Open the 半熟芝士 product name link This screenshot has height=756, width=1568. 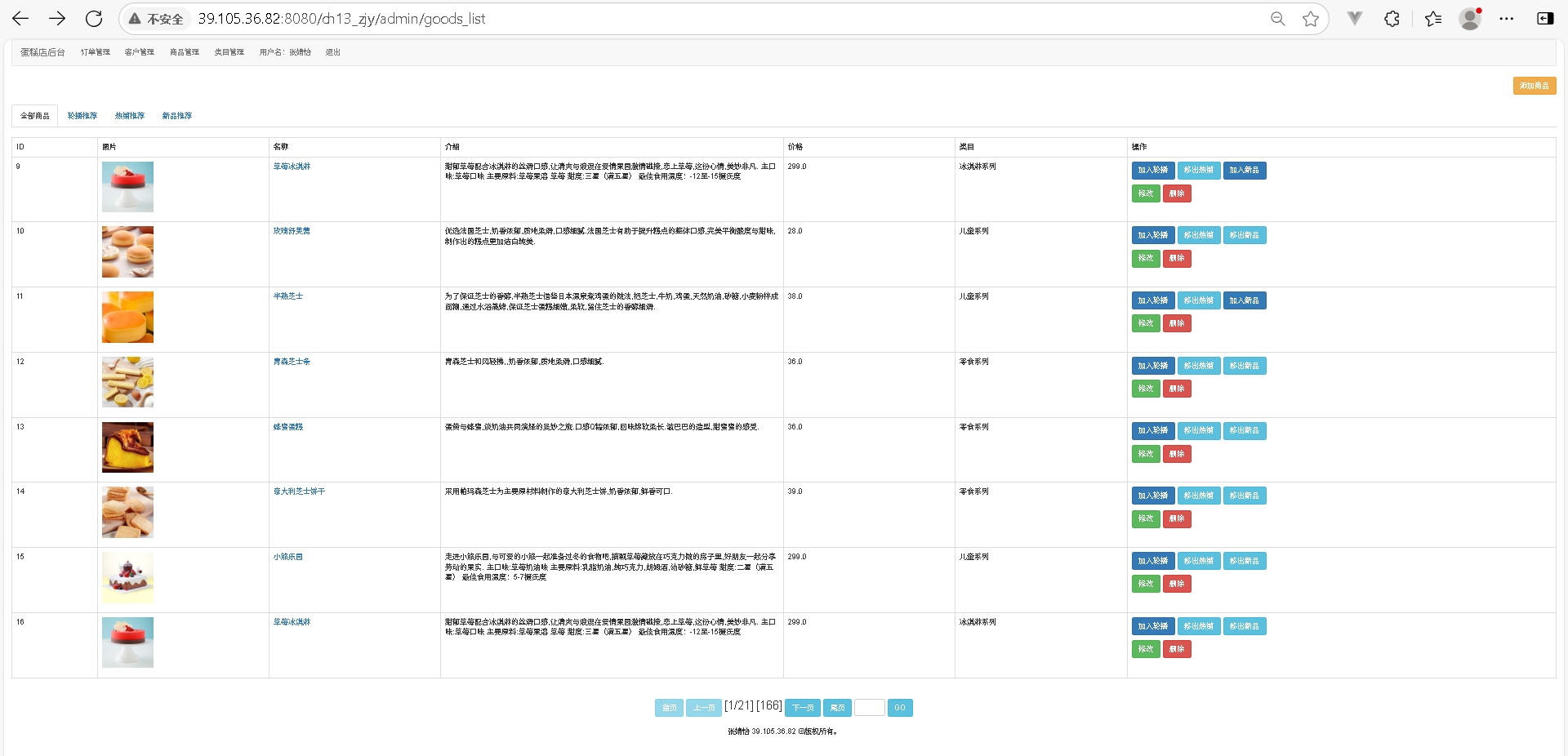(x=287, y=296)
